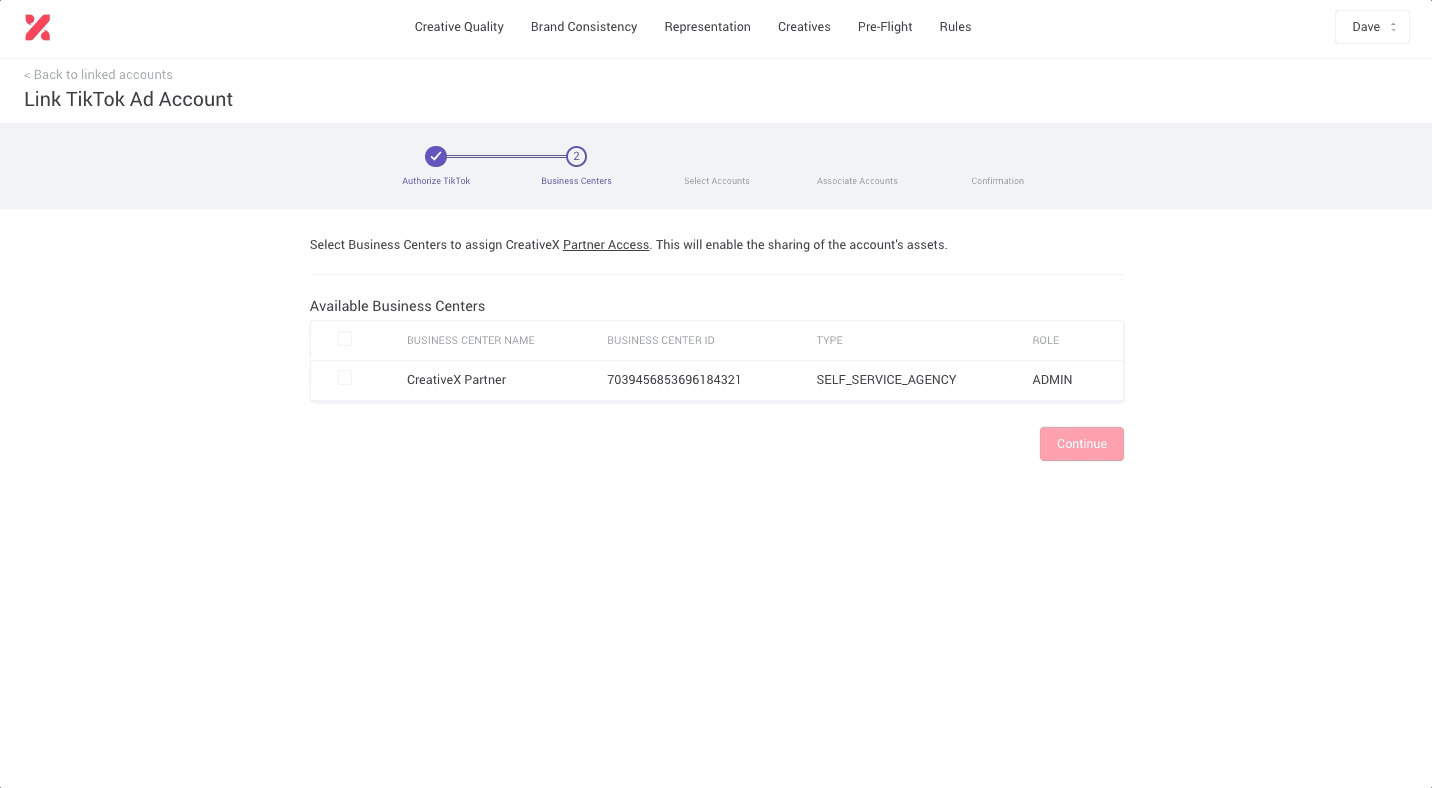
Task: Follow the Partner Access link
Action: pyautogui.click(x=606, y=245)
